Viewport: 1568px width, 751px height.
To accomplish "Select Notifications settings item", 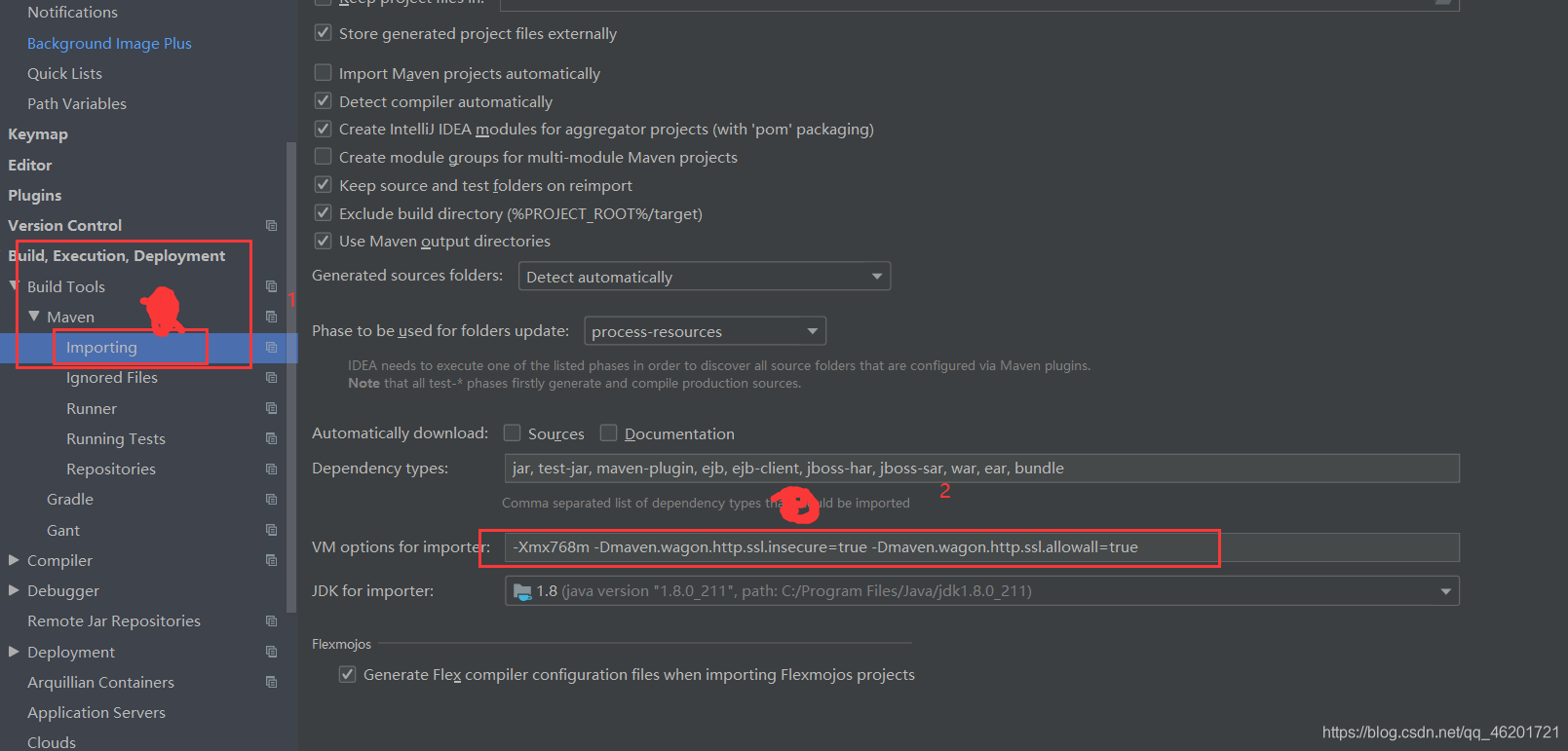I will point(72,12).
